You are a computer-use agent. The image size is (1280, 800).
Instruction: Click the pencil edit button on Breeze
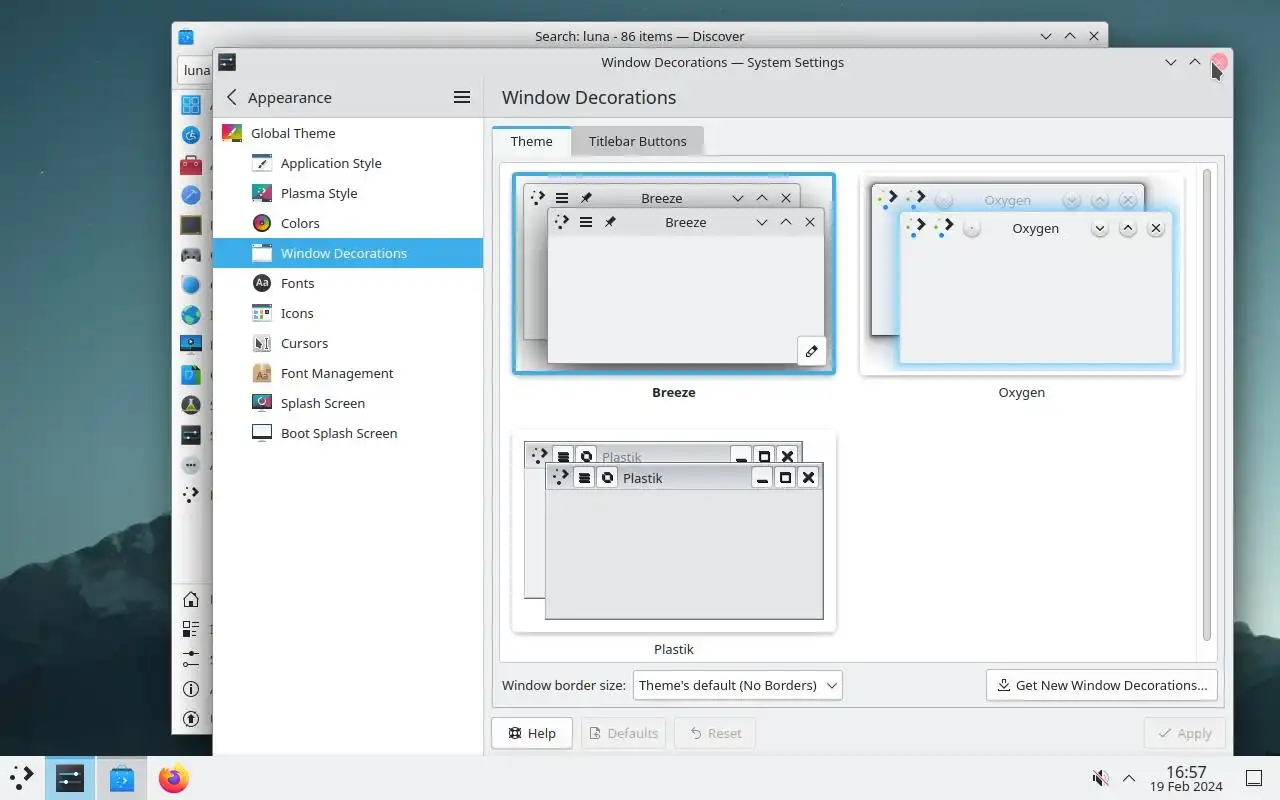[811, 351]
